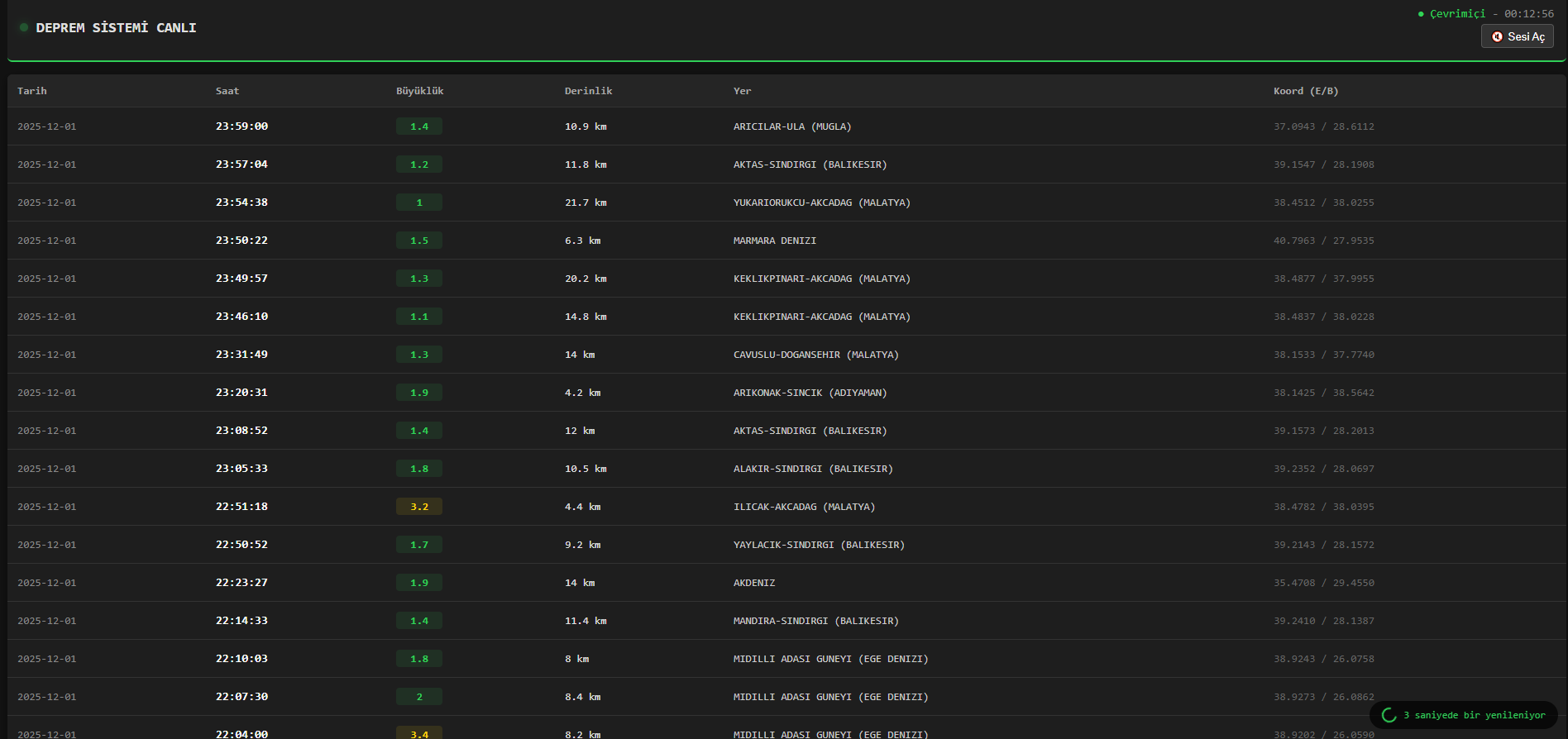Image resolution: width=1568 pixels, height=739 pixels.
Task: Select the yellow 3.2 magnitude badge for ILICAK-AKCADAG
Action: pos(419,507)
